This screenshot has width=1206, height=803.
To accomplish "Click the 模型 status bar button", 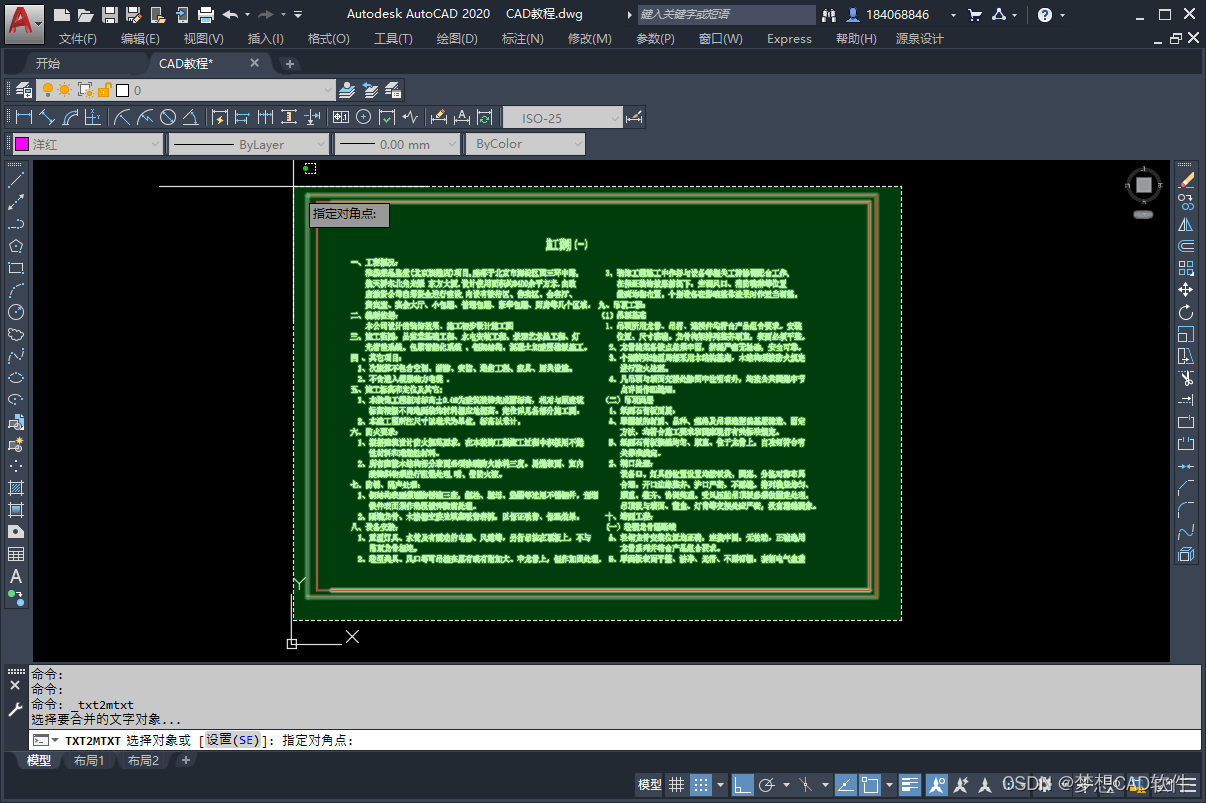I will (649, 784).
